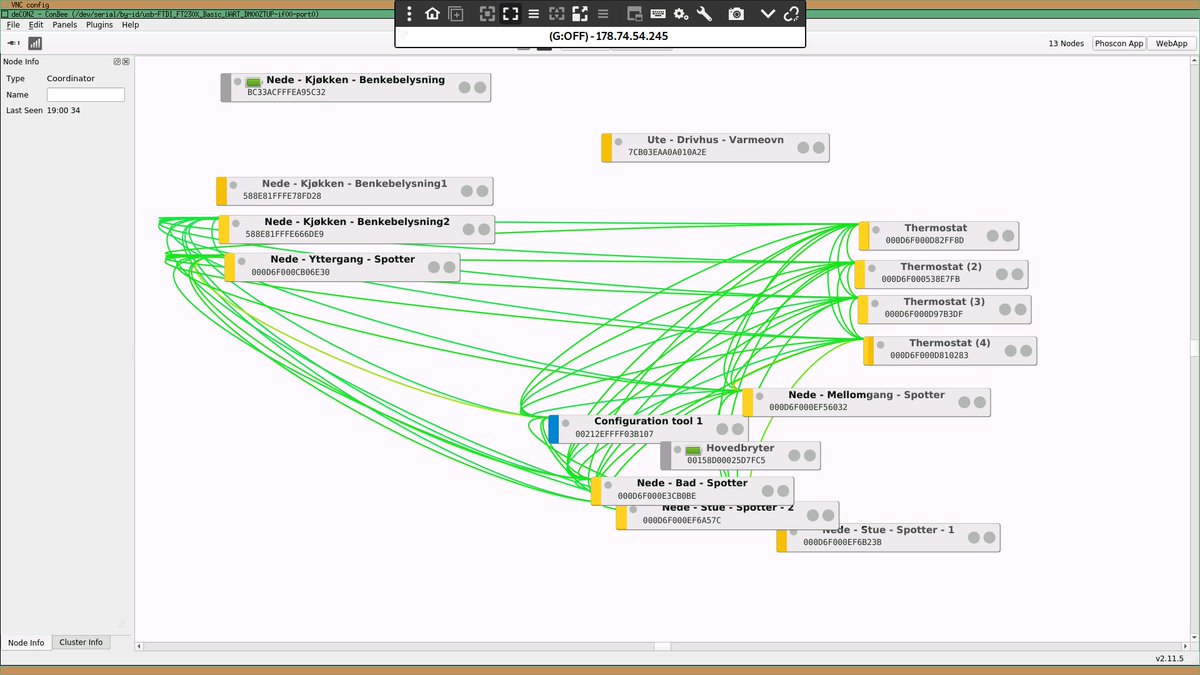This screenshot has width=1200, height=675.
Task: Click the wrench tools icon
Action: tap(704, 14)
